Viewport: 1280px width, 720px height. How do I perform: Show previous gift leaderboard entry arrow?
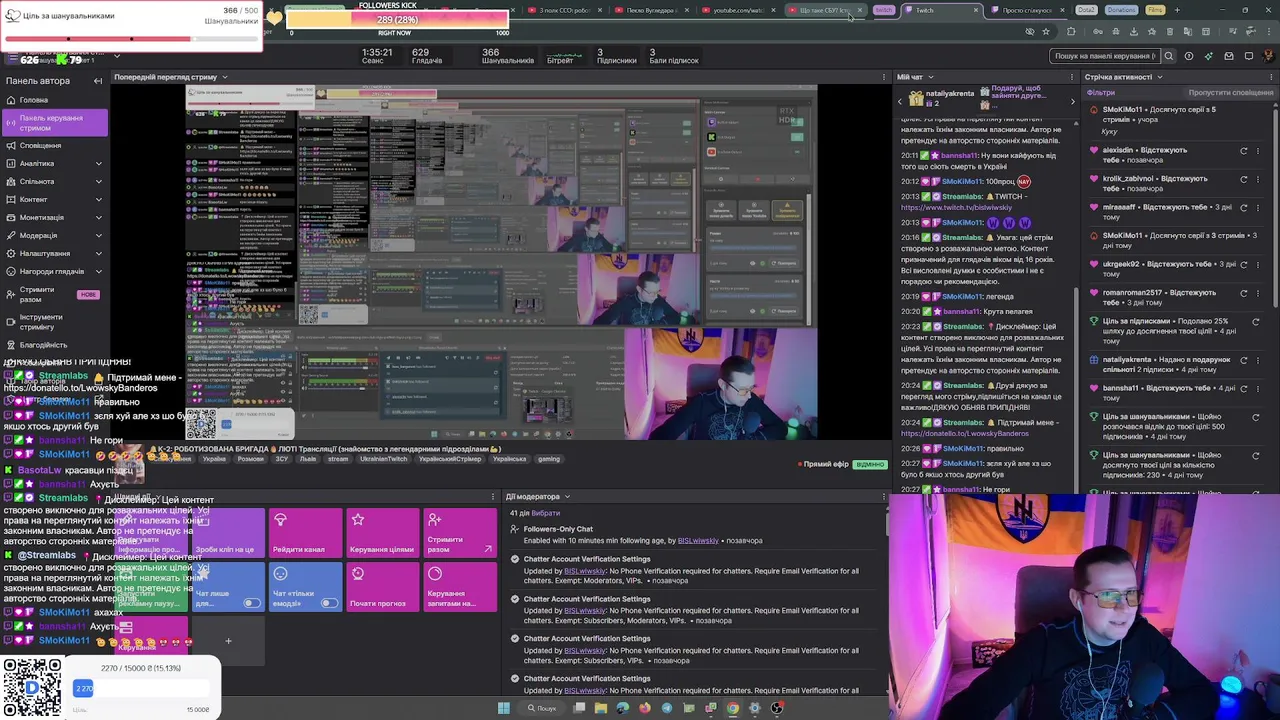(900, 100)
